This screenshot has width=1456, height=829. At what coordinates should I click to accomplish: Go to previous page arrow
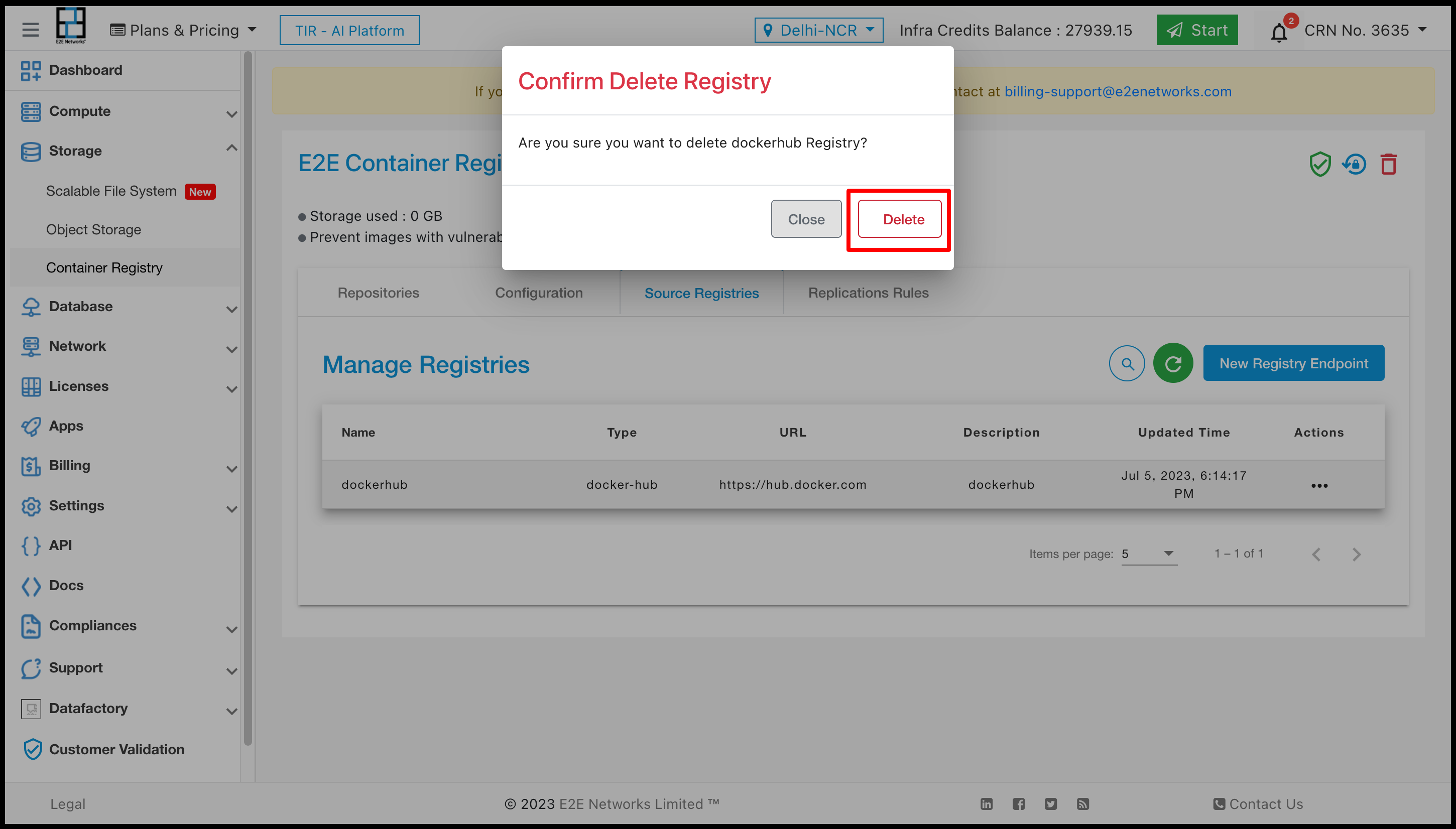click(1316, 555)
